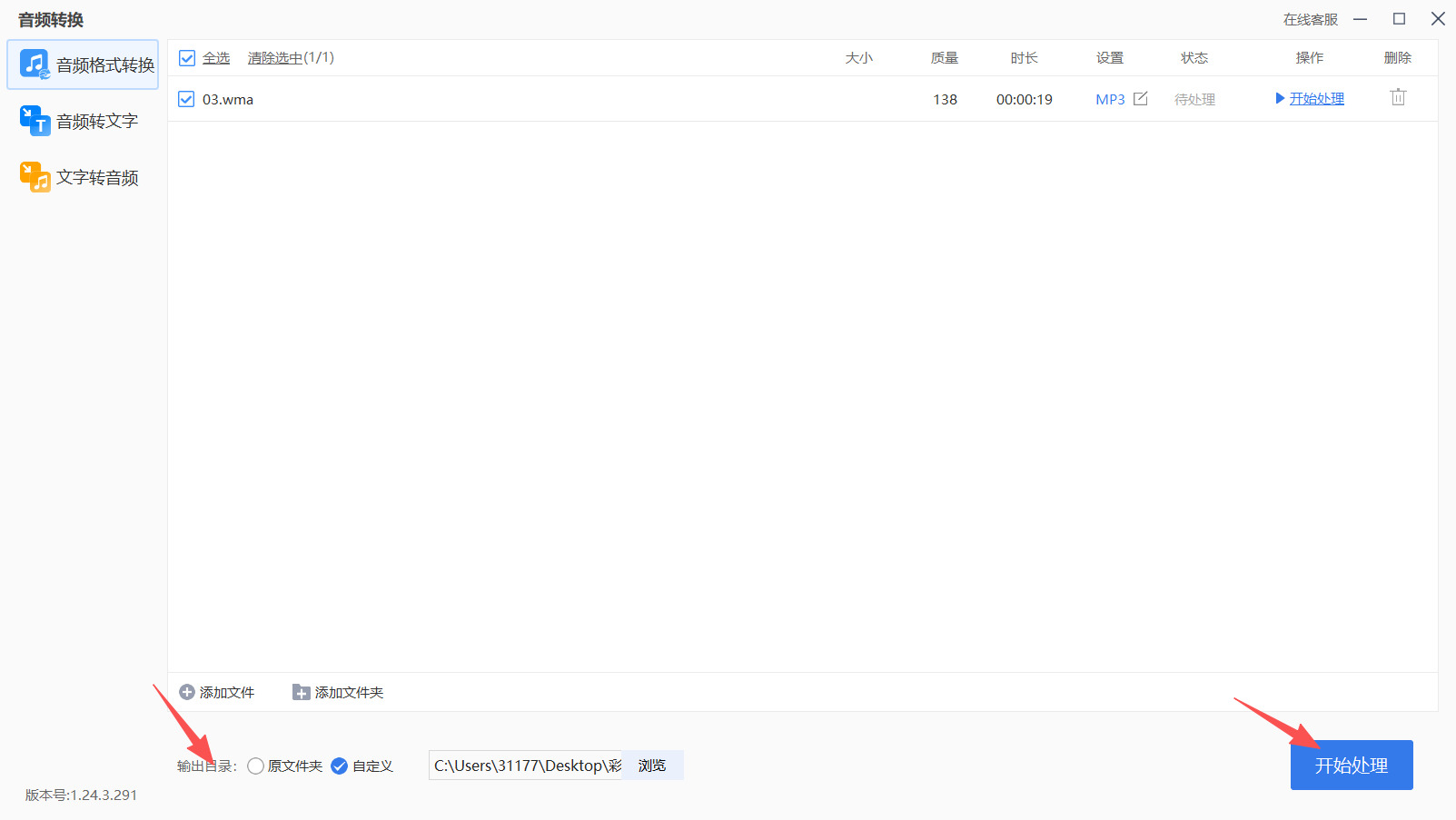1456x820 pixels.
Task: Click the 设置 column header
Action: pyautogui.click(x=1110, y=58)
